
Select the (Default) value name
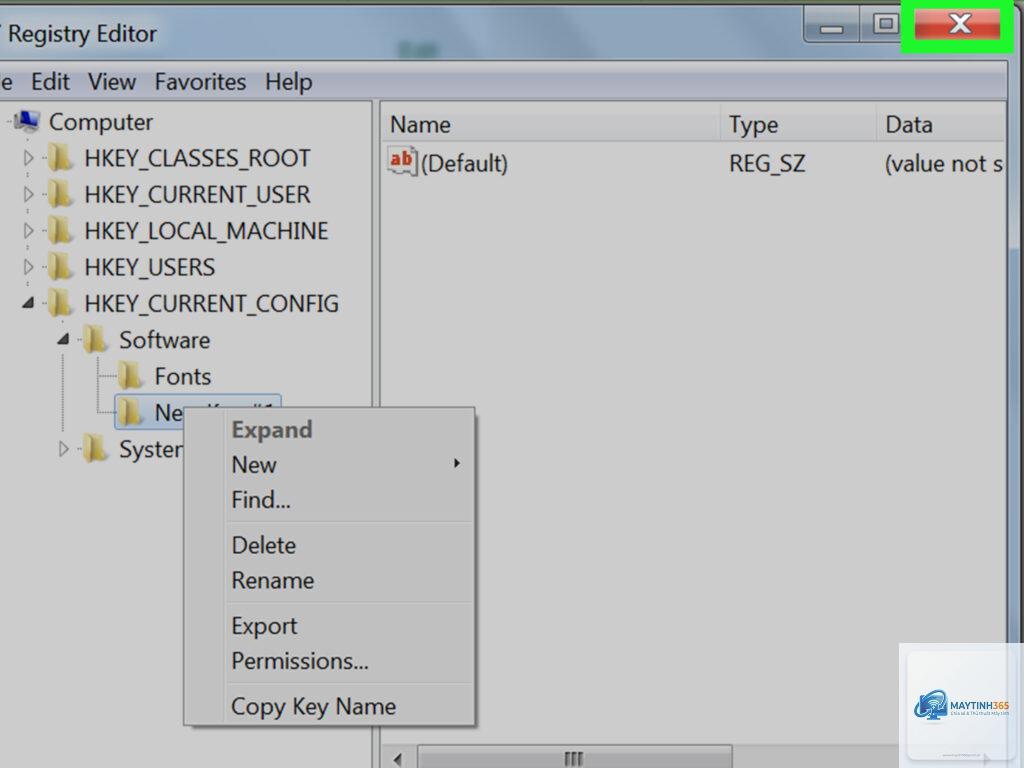pyautogui.click(x=464, y=163)
